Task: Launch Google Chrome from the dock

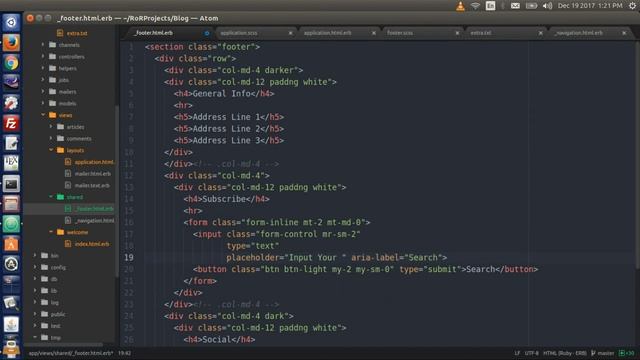Action: pos(11,63)
